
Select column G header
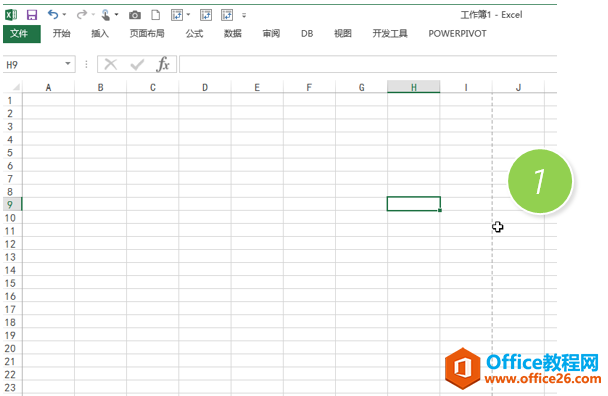[361, 87]
